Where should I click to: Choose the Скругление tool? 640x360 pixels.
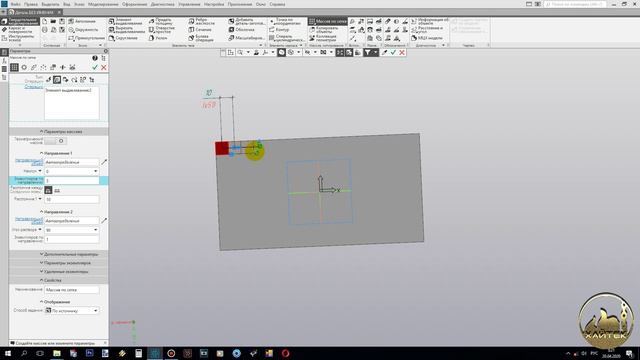pyautogui.click(x=123, y=38)
